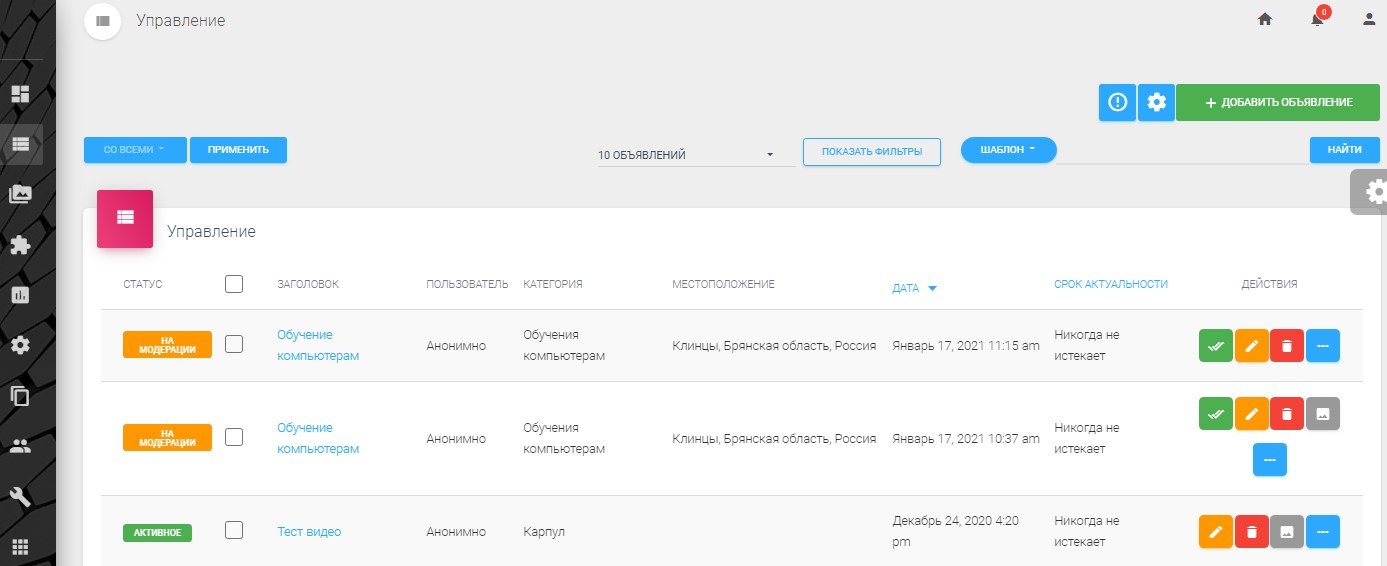Click the search input field beside 'Найти'

[1182, 151]
